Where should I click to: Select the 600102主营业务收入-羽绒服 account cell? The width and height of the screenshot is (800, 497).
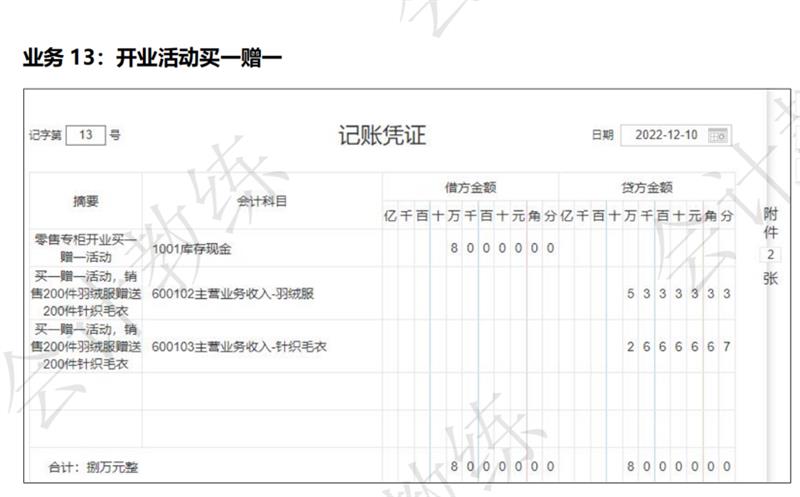261,294
